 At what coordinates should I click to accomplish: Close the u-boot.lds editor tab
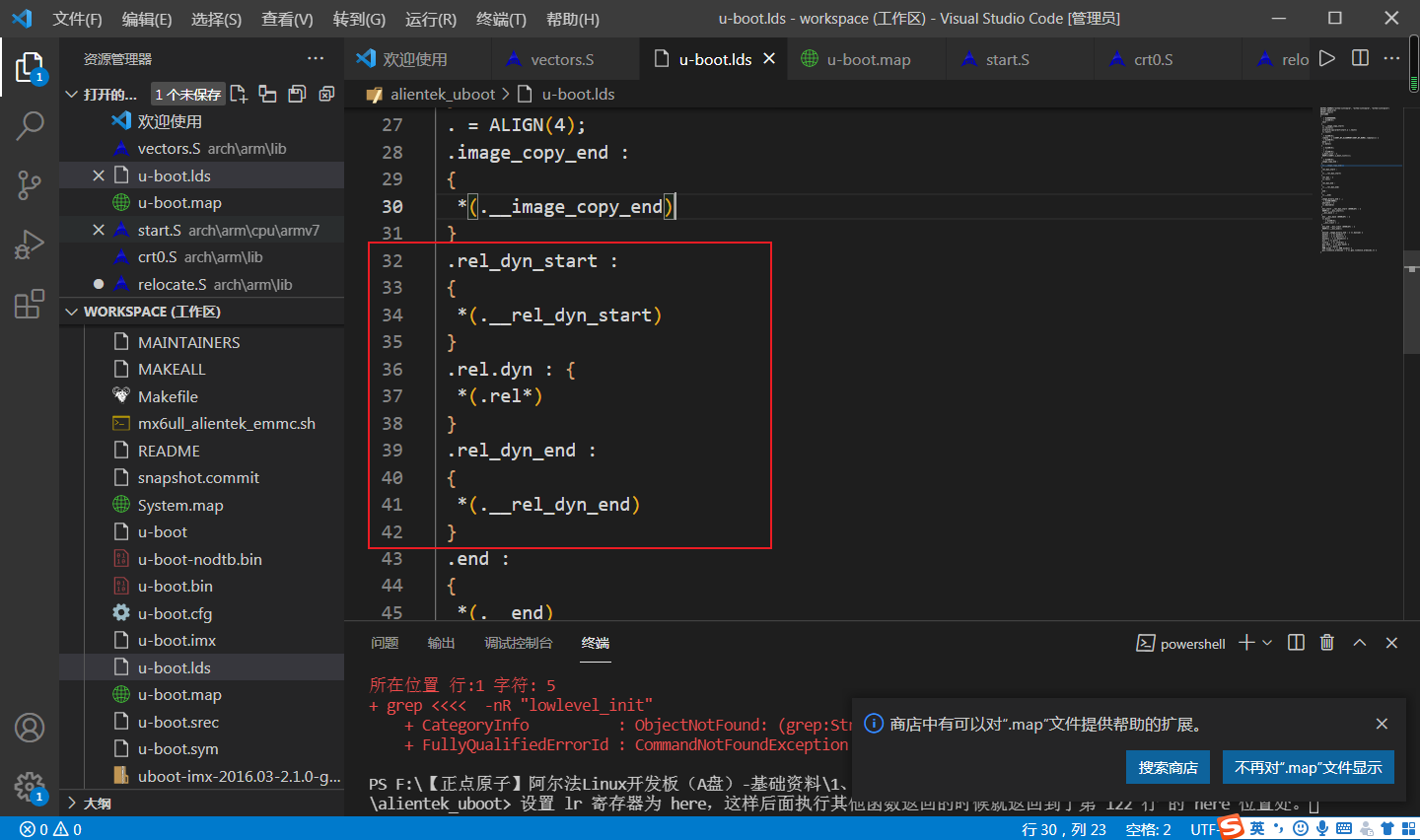click(769, 59)
